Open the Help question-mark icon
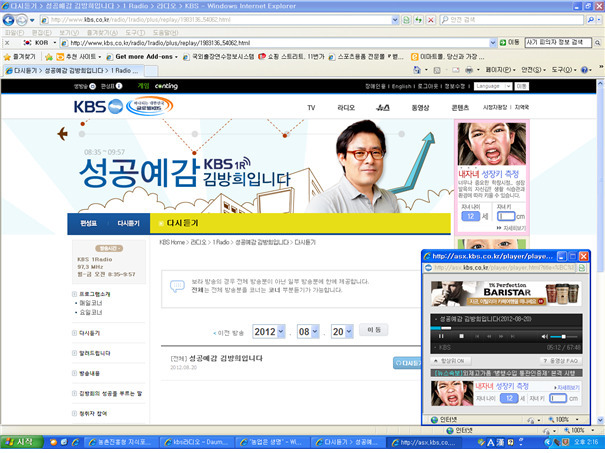 tap(584, 70)
